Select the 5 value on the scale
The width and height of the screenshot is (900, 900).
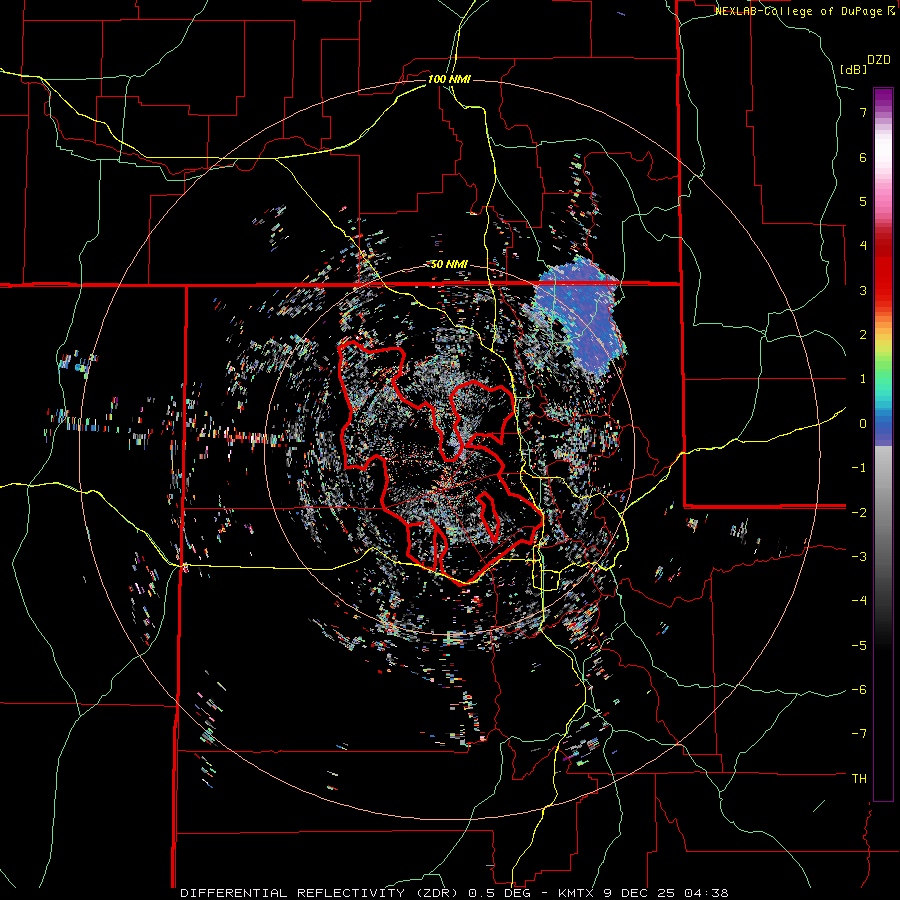[863, 201]
